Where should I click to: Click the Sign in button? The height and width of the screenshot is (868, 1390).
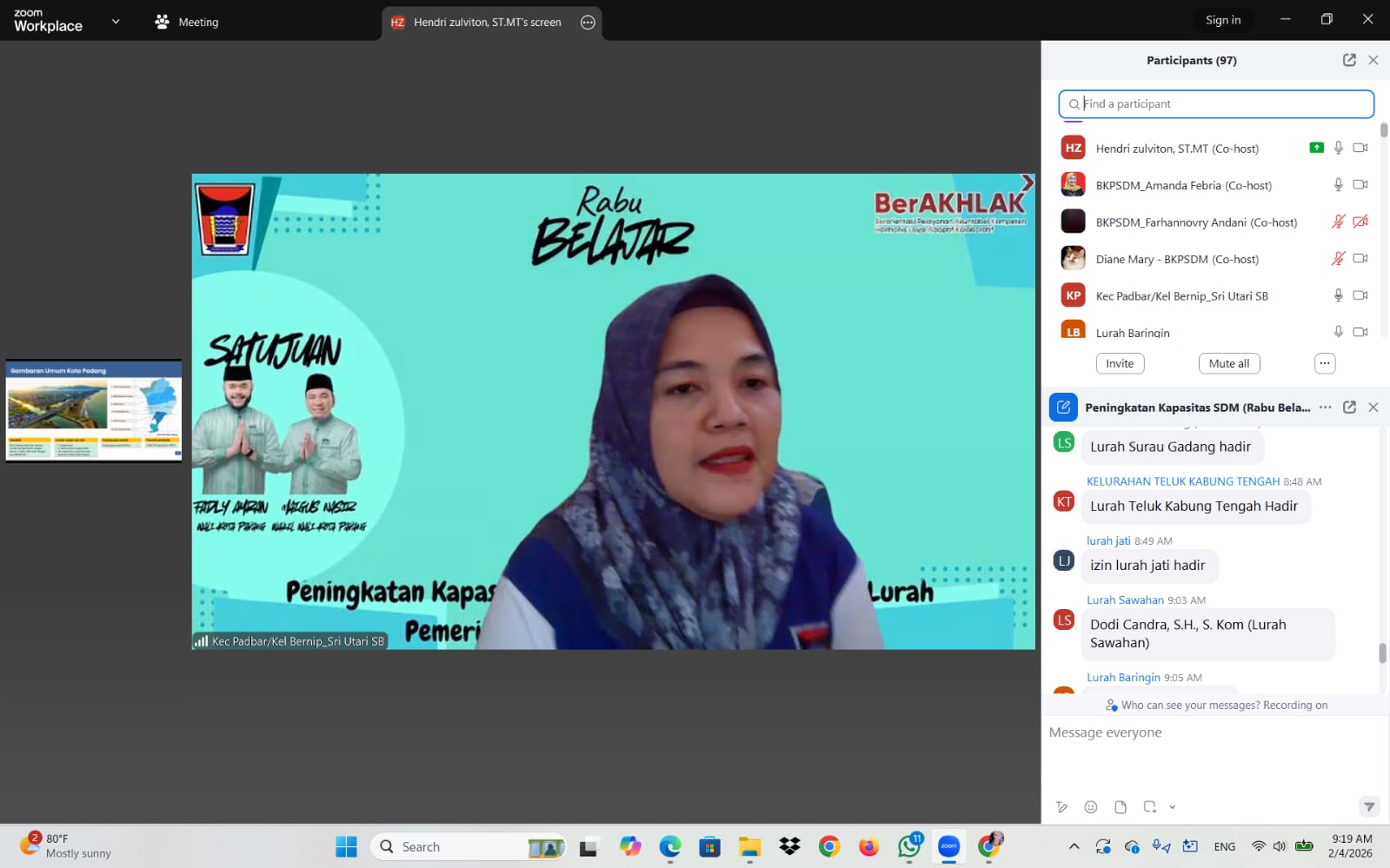pyautogui.click(x=1223, y=20)
